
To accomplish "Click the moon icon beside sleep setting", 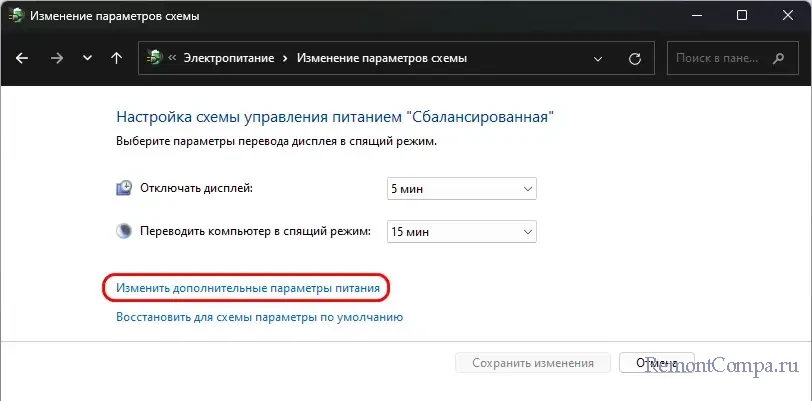I will pos(124,231).
